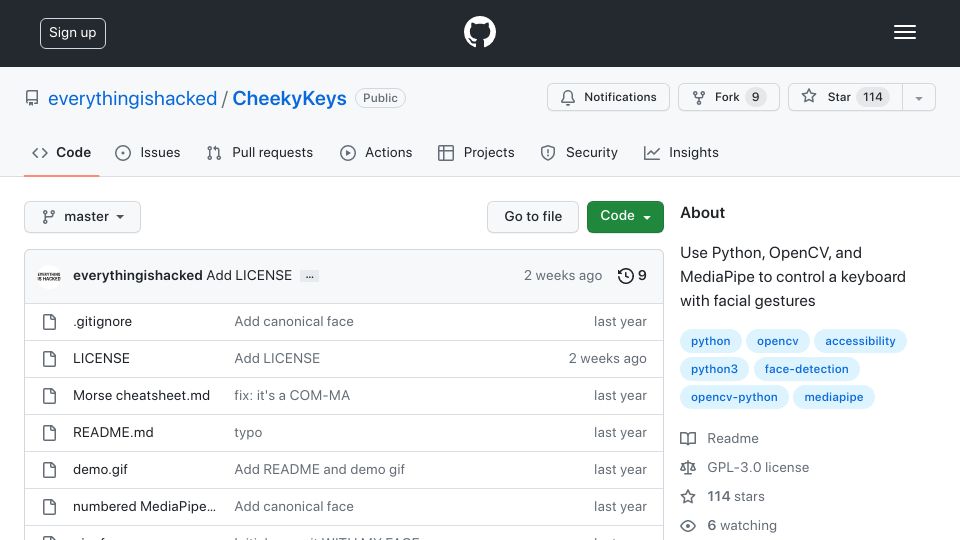Click the GitHub Octocat logo

(x=479, y=32)
